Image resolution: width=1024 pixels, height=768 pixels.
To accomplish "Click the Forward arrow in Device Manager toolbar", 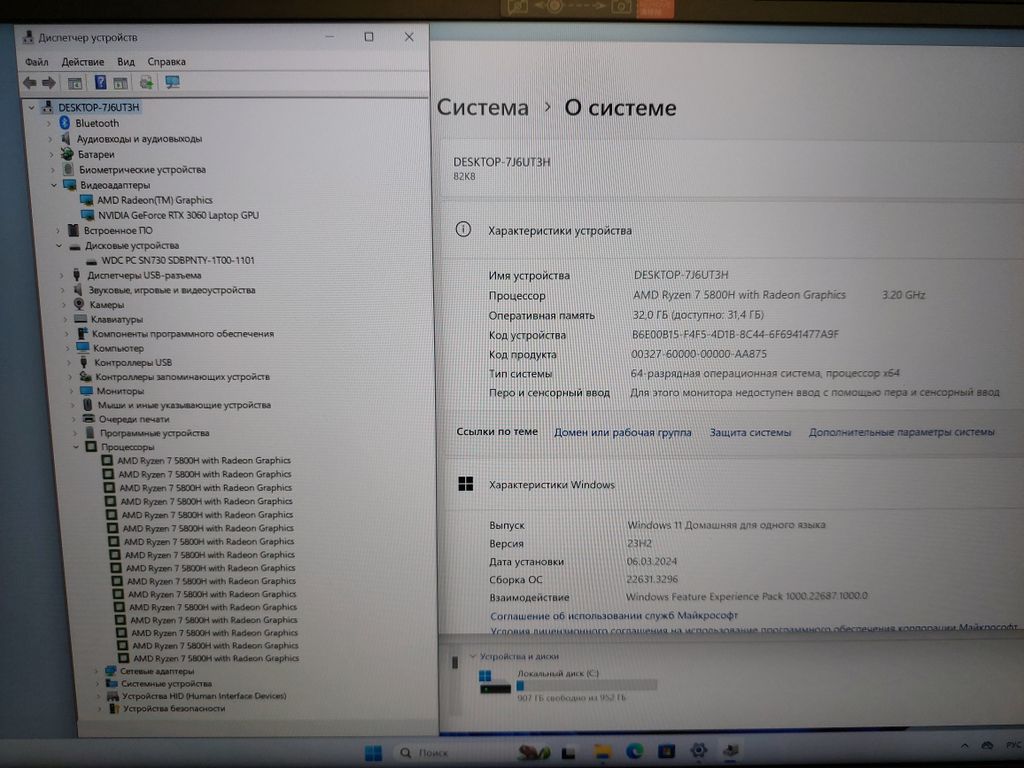I will (49, 83).
